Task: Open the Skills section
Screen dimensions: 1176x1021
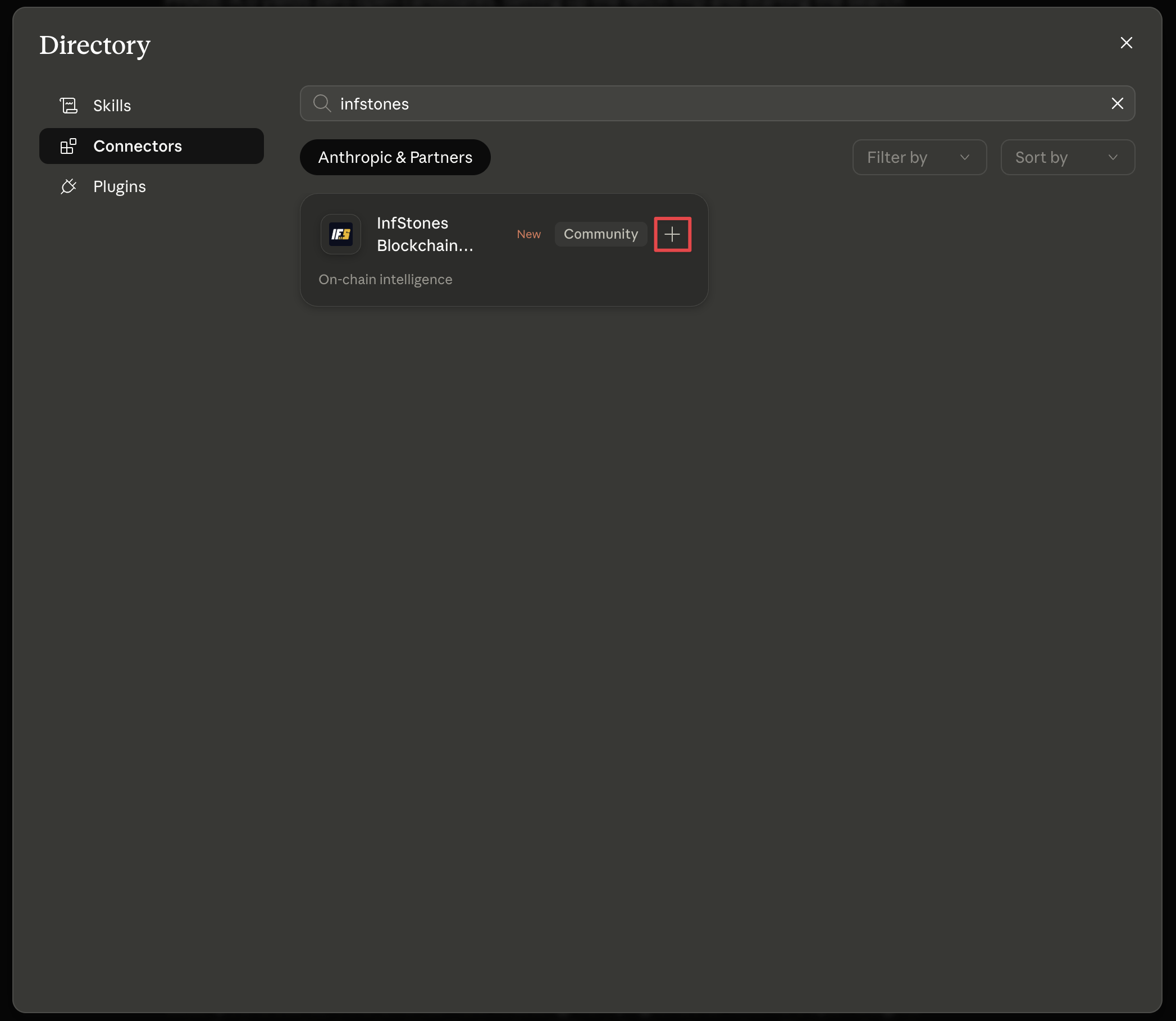Action: 152,106
